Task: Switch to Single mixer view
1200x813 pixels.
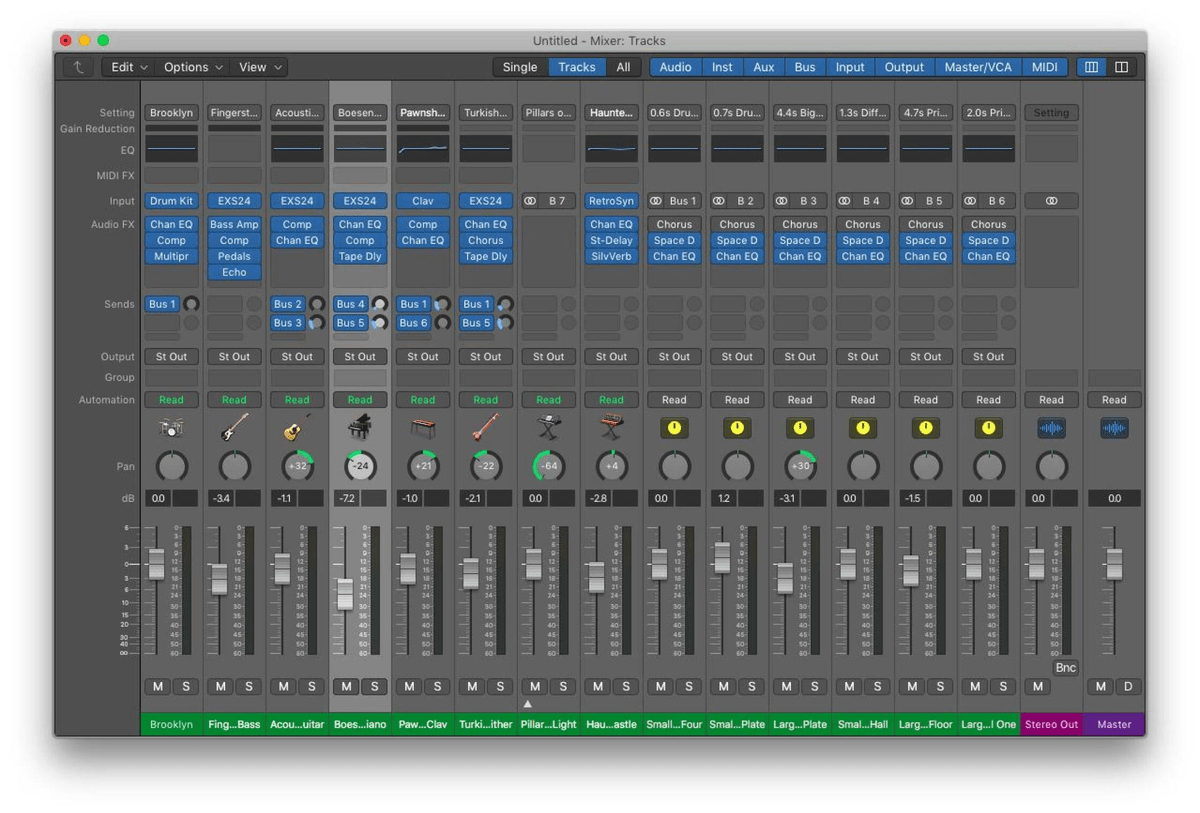Action: (519, 67)
